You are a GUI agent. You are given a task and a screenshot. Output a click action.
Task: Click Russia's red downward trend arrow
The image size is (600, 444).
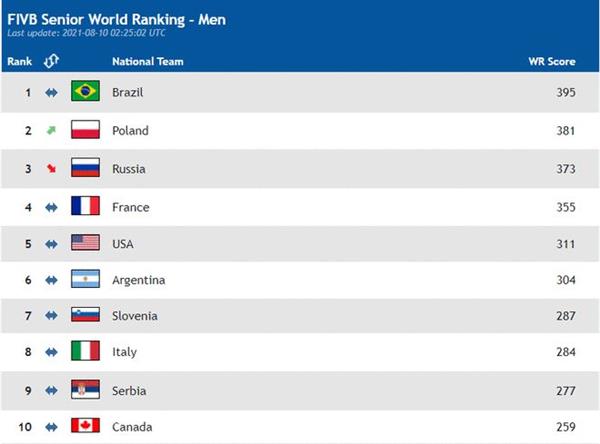click(x=51, y=168)
